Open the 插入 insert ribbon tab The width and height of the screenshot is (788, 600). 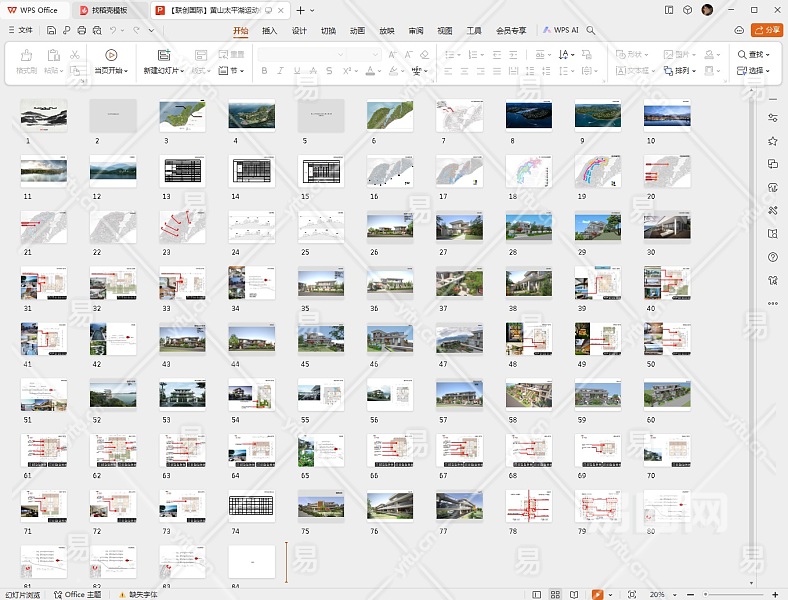pyautogui.click(x=269, y=30)
